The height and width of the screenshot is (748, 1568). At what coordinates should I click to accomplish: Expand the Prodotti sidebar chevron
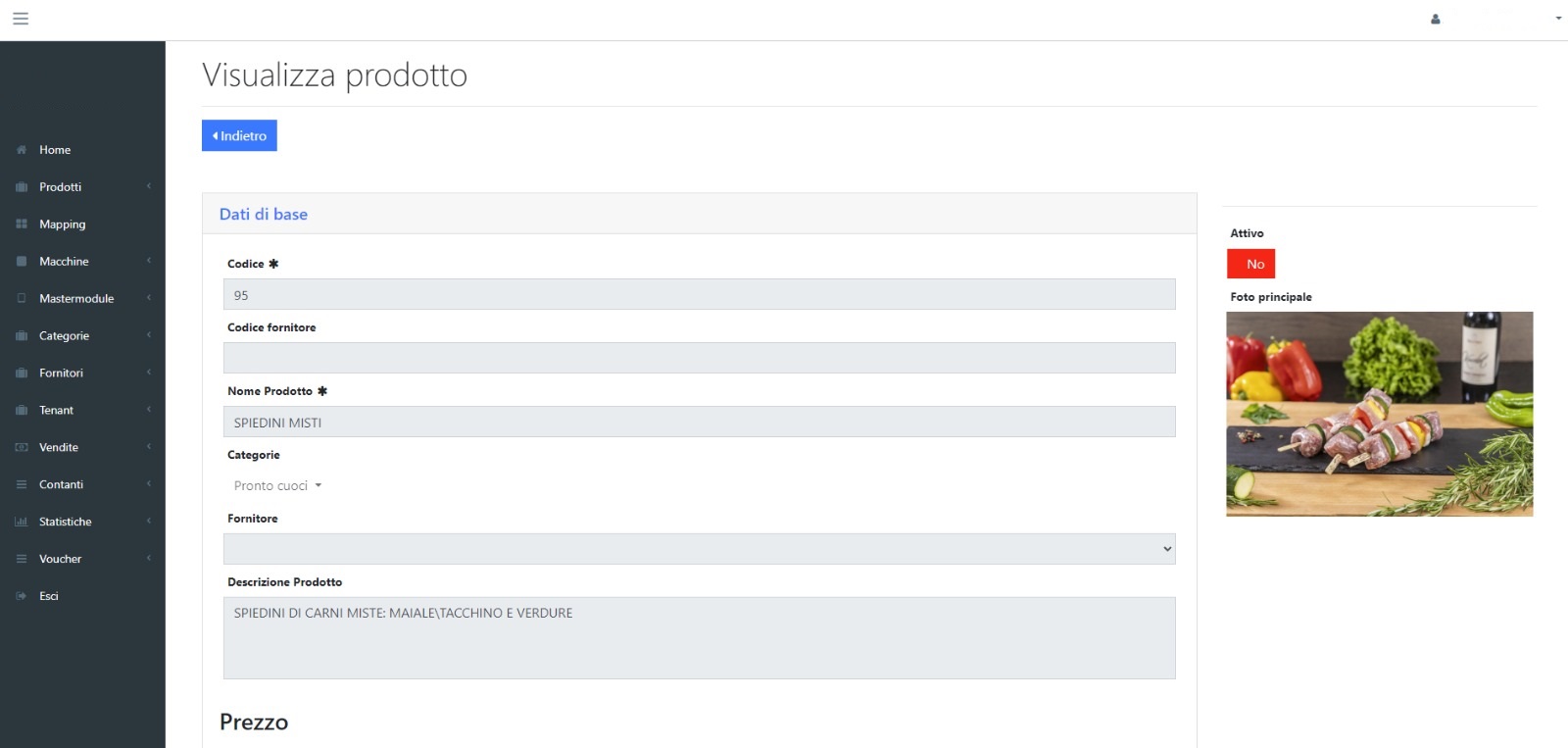[x=149, y=186]
